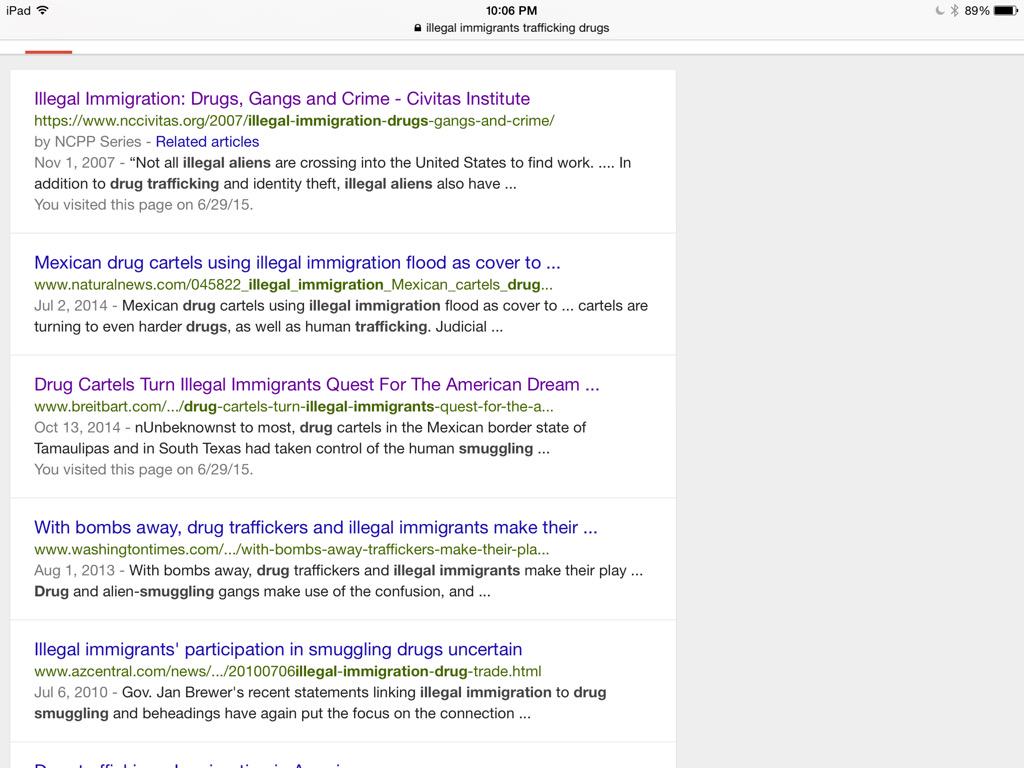Viewport: 1024px width, 768px height.
Task: Select the breitbart.com URL text
Action: tap(294, 407)
